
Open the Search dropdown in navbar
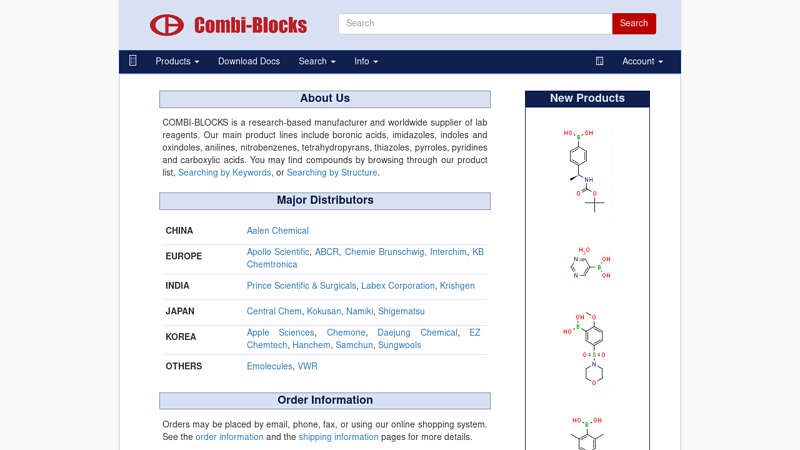pos(317,61)
